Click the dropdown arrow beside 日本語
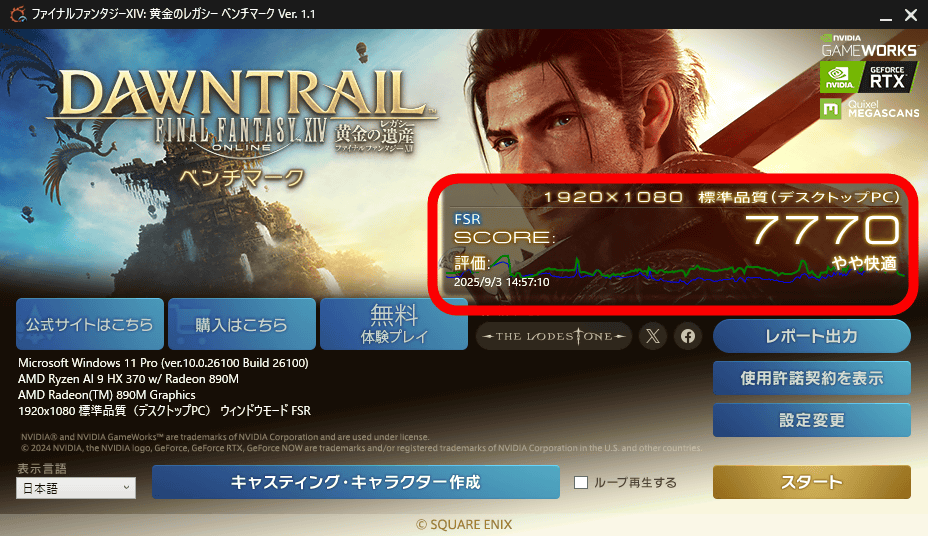 point(126,488)
